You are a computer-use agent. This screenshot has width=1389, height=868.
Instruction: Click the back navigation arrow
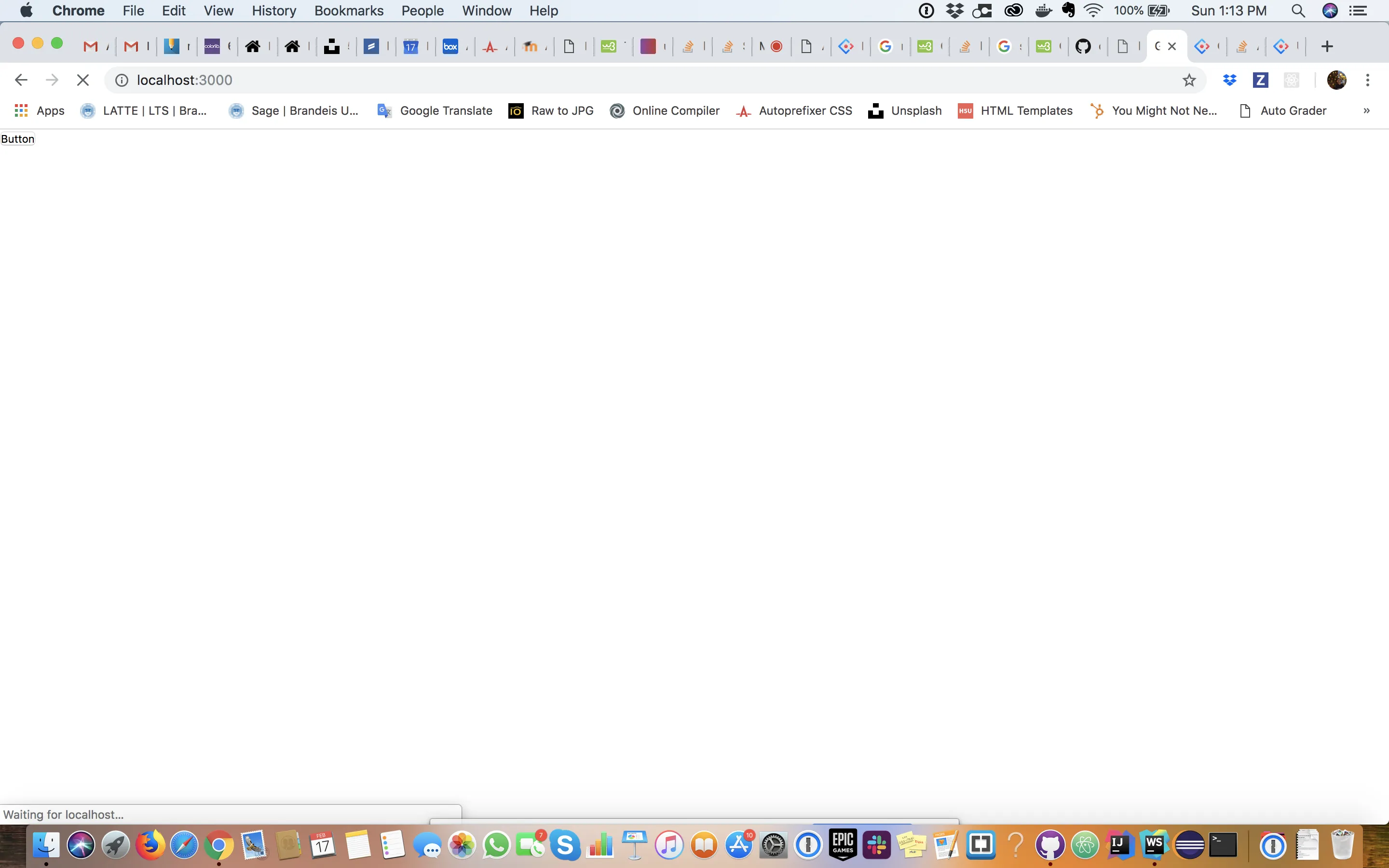[x=21, y=81]
